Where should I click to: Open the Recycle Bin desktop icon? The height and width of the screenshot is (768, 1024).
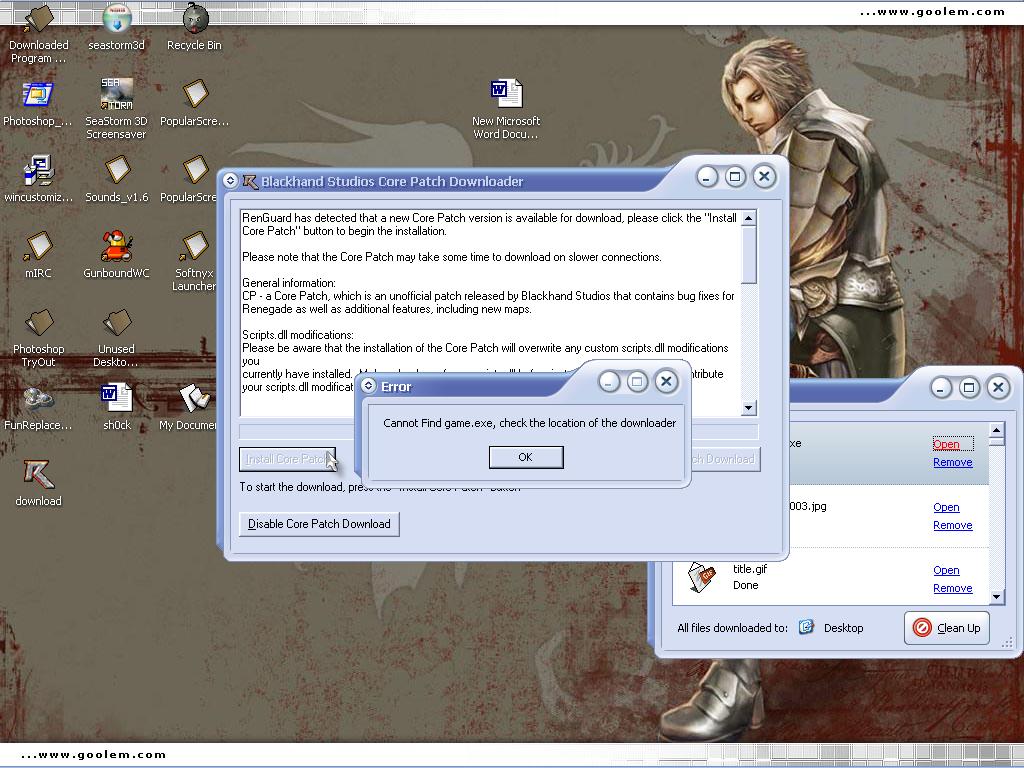click(195, 18)
